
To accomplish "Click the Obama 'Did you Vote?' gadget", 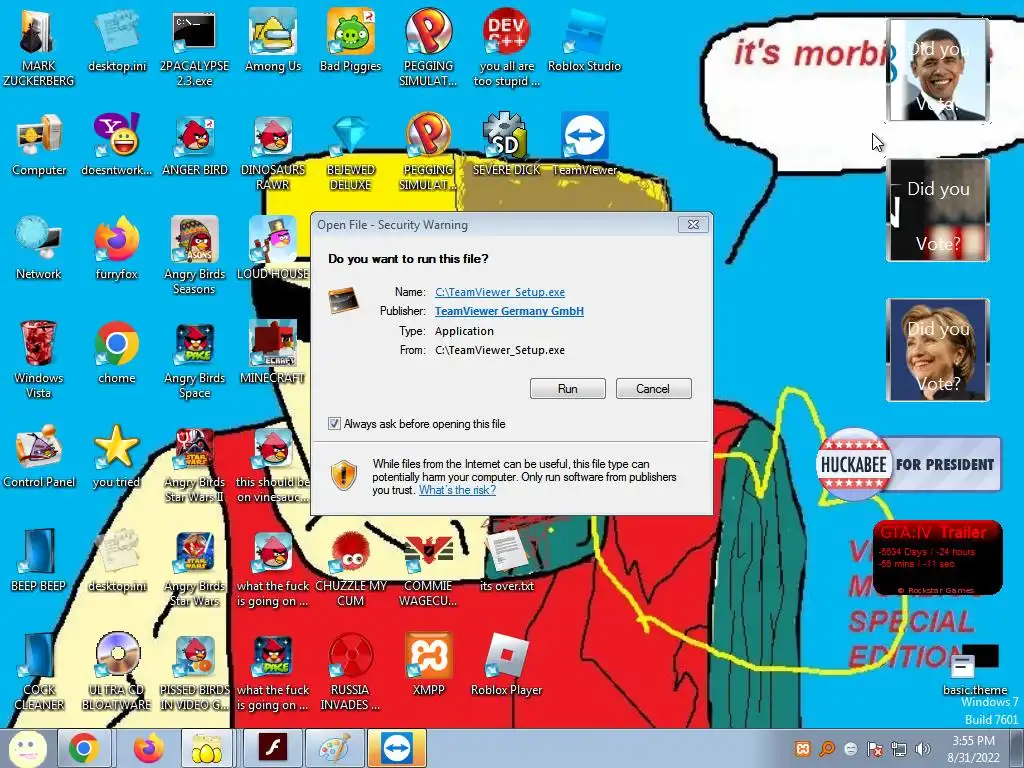I will (937, 70).
